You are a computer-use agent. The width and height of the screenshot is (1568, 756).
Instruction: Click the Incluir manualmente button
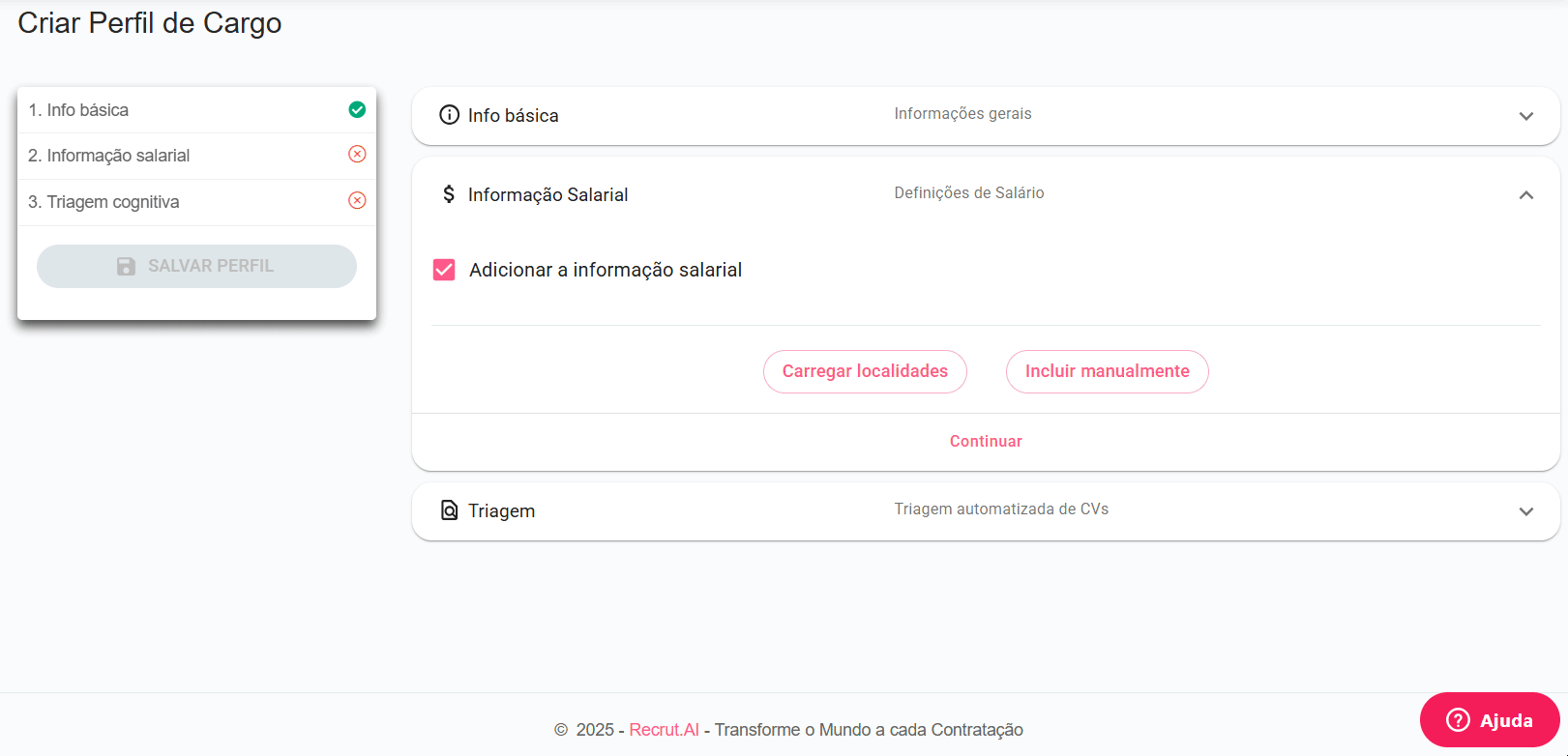(x=1107, y=371)
